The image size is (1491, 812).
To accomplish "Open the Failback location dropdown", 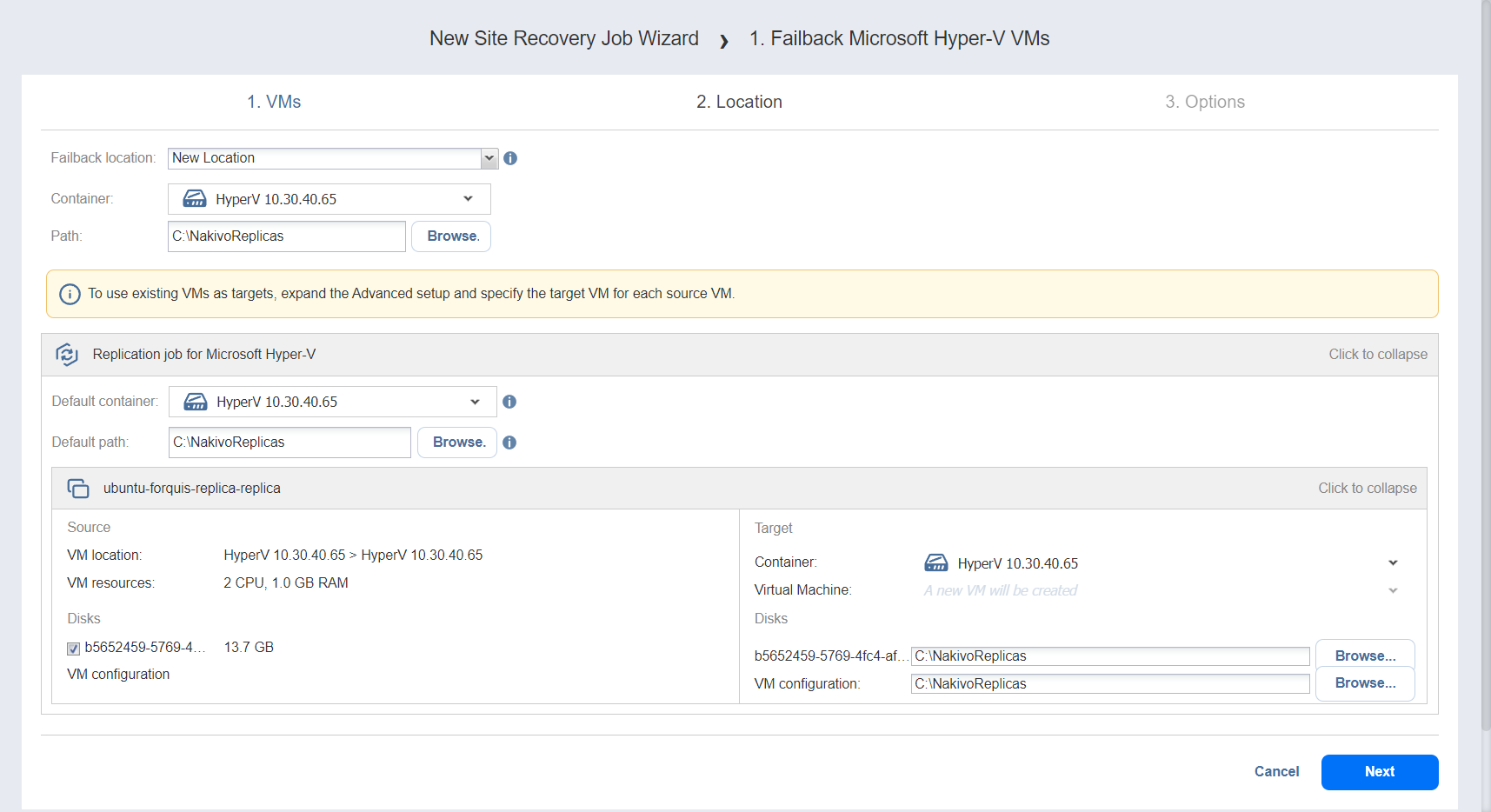I will tap(489, 158).
